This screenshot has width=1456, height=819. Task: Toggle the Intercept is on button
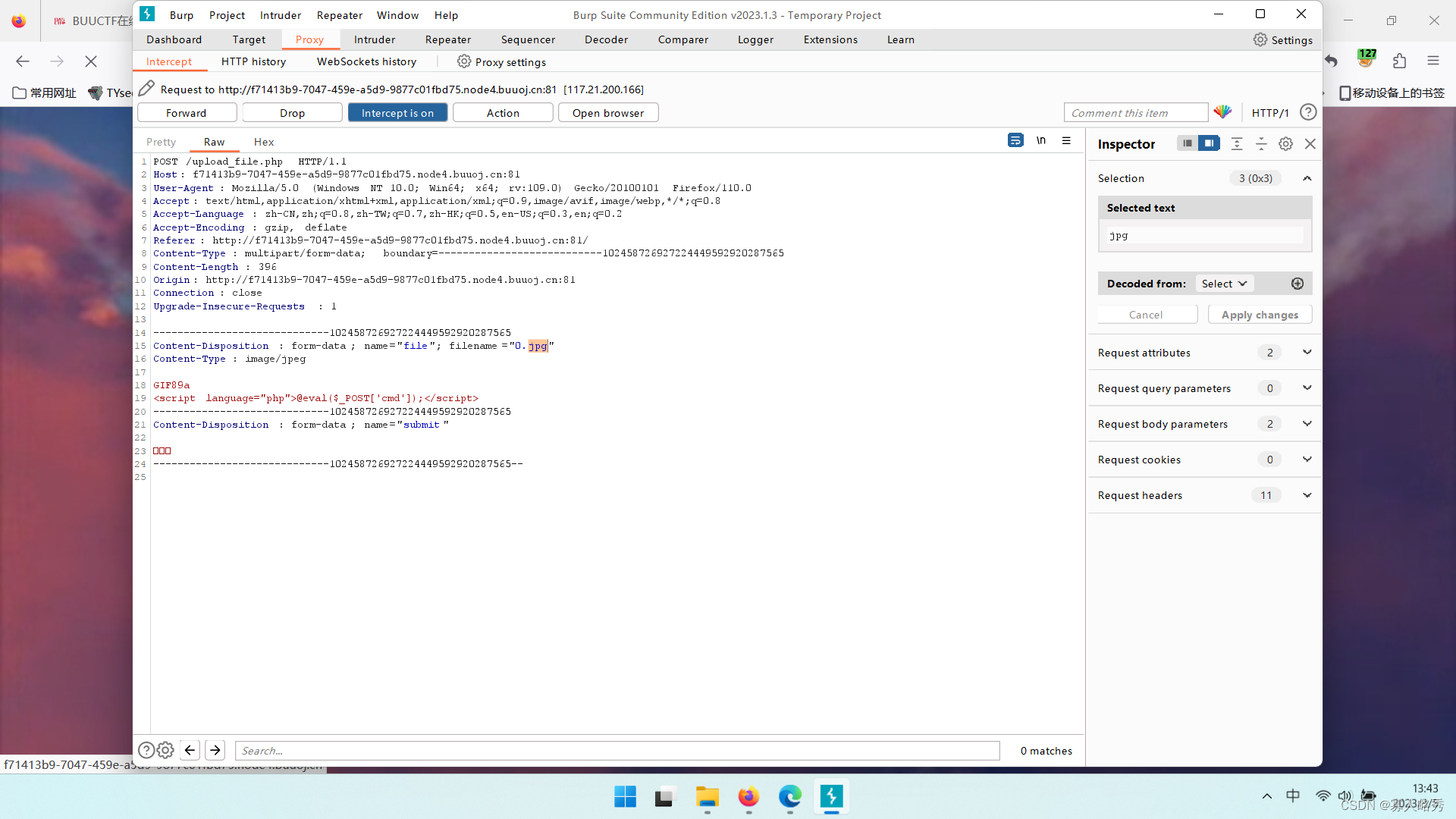(x=397, y=112)
